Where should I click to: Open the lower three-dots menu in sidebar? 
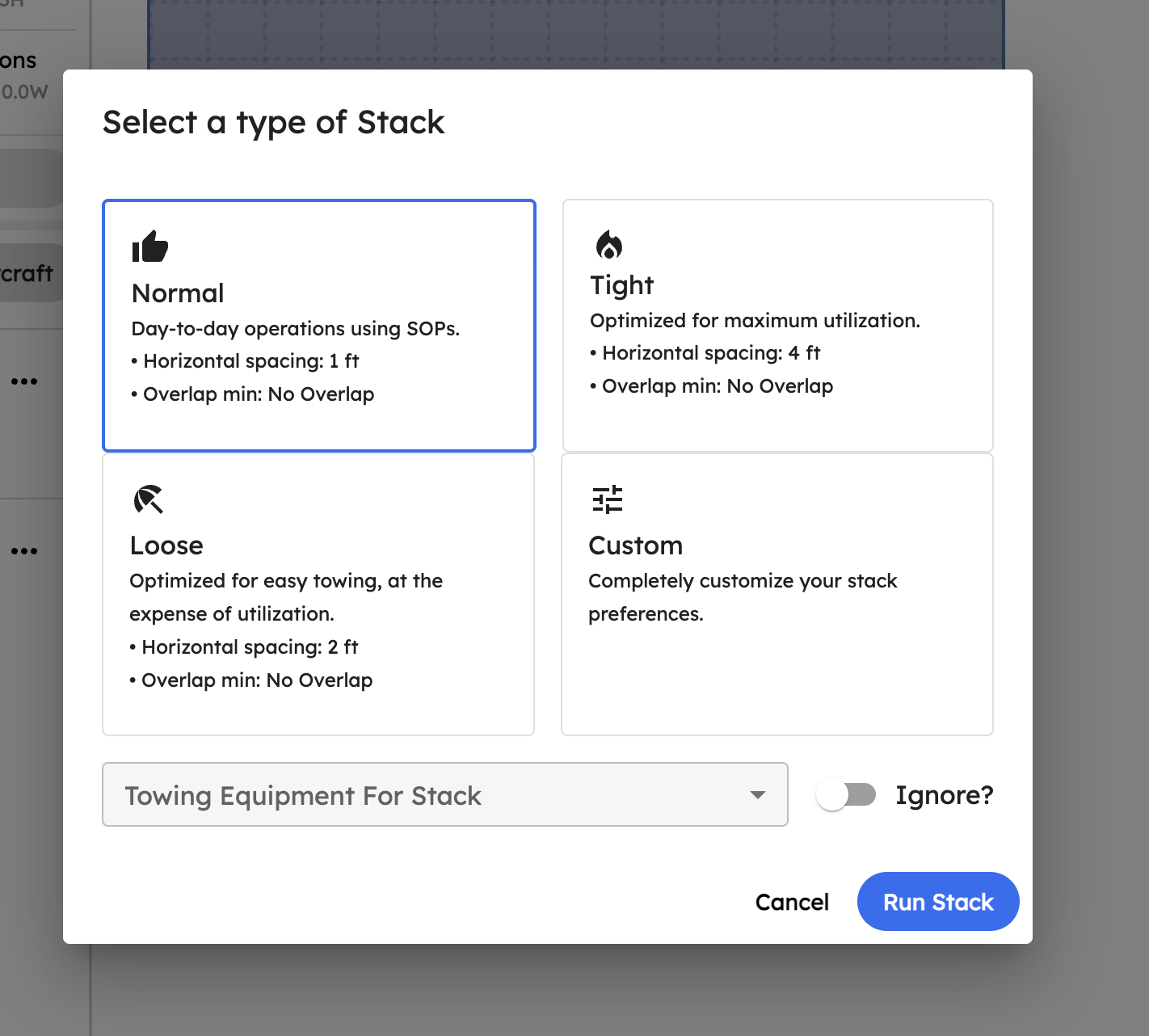pos(24,551)
